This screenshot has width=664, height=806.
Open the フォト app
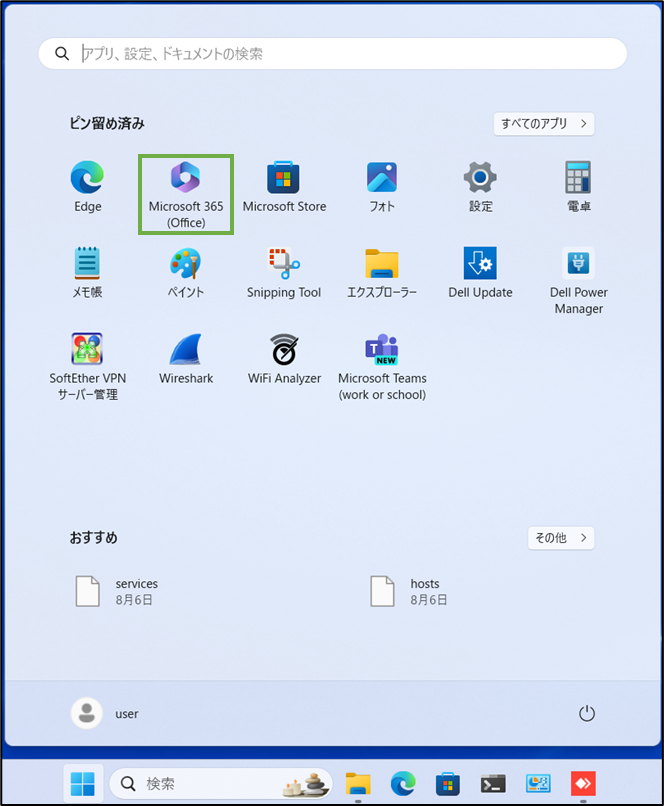tap(382, 187)
